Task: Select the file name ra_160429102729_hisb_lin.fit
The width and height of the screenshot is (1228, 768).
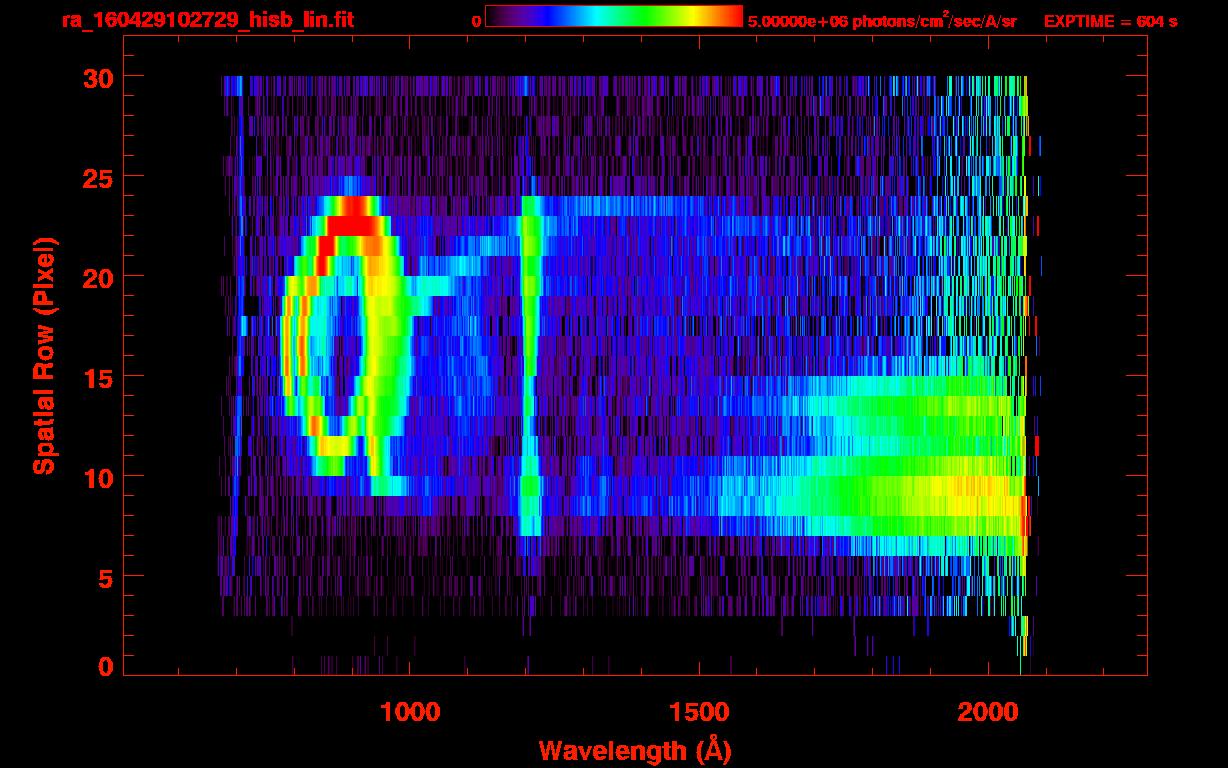Action: (207, 20)
